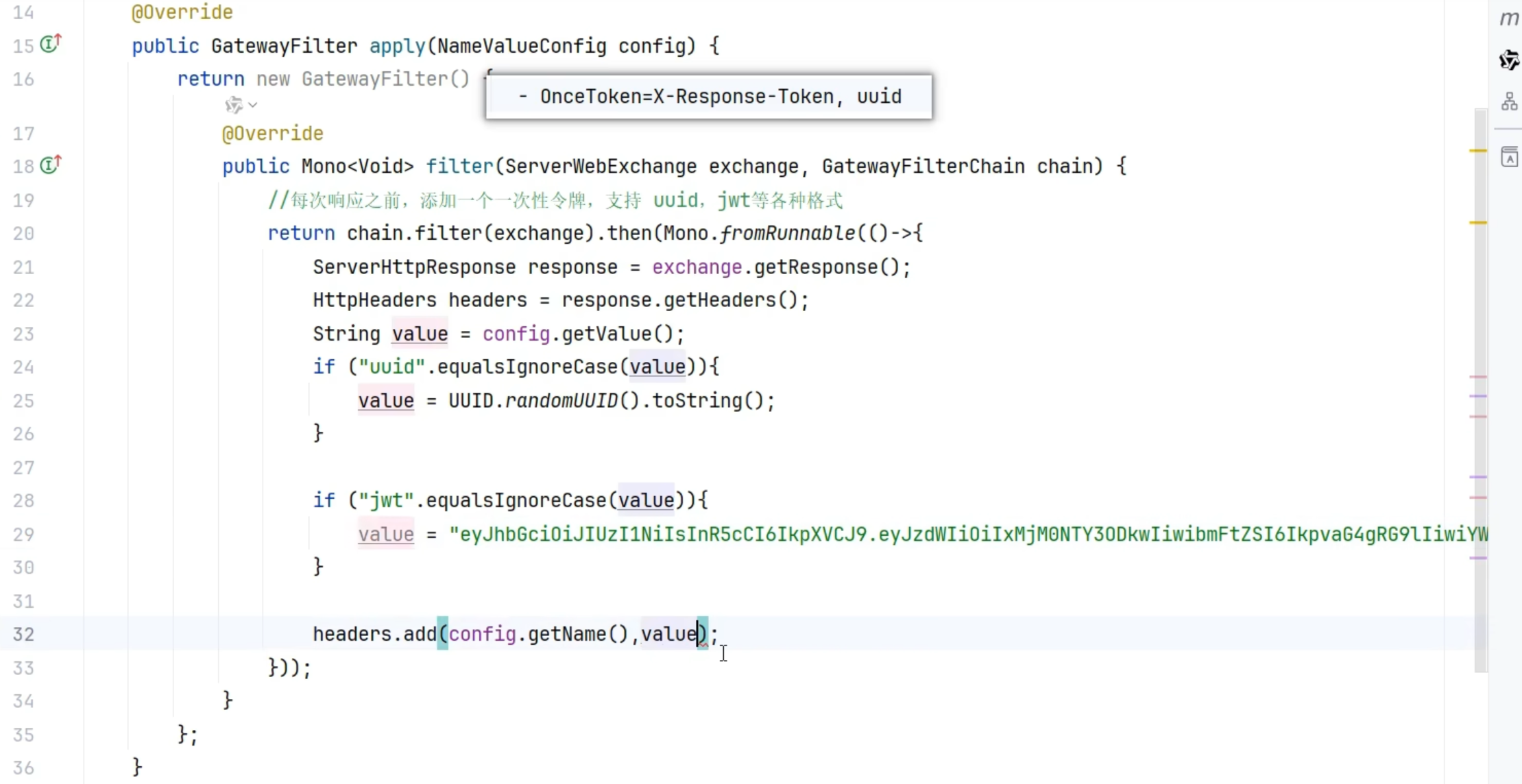The image size is (1522, 784).
Task: Open the Maven tool window icon
Action: tap(1509, 18)
